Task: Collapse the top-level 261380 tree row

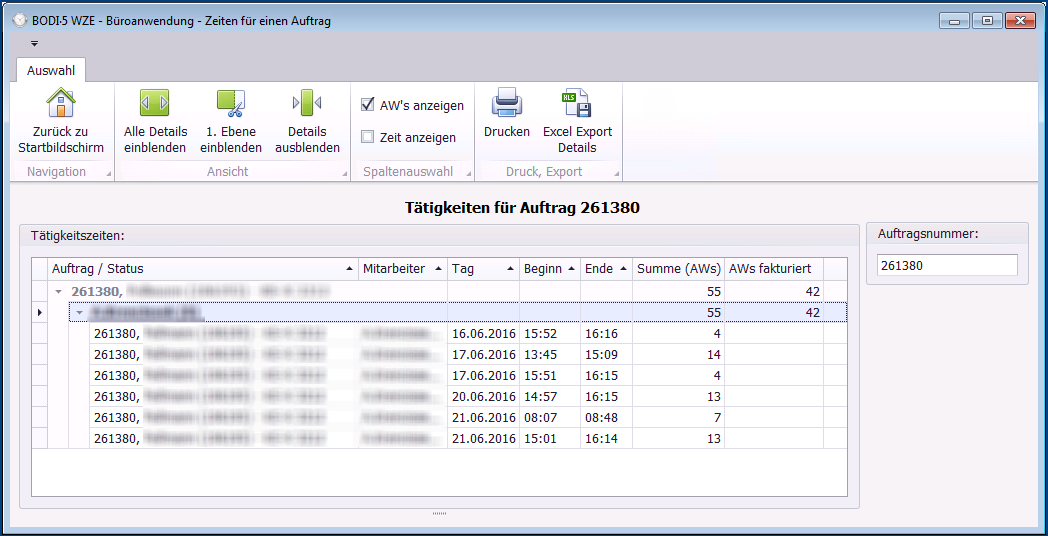Action: coord(59,292)
